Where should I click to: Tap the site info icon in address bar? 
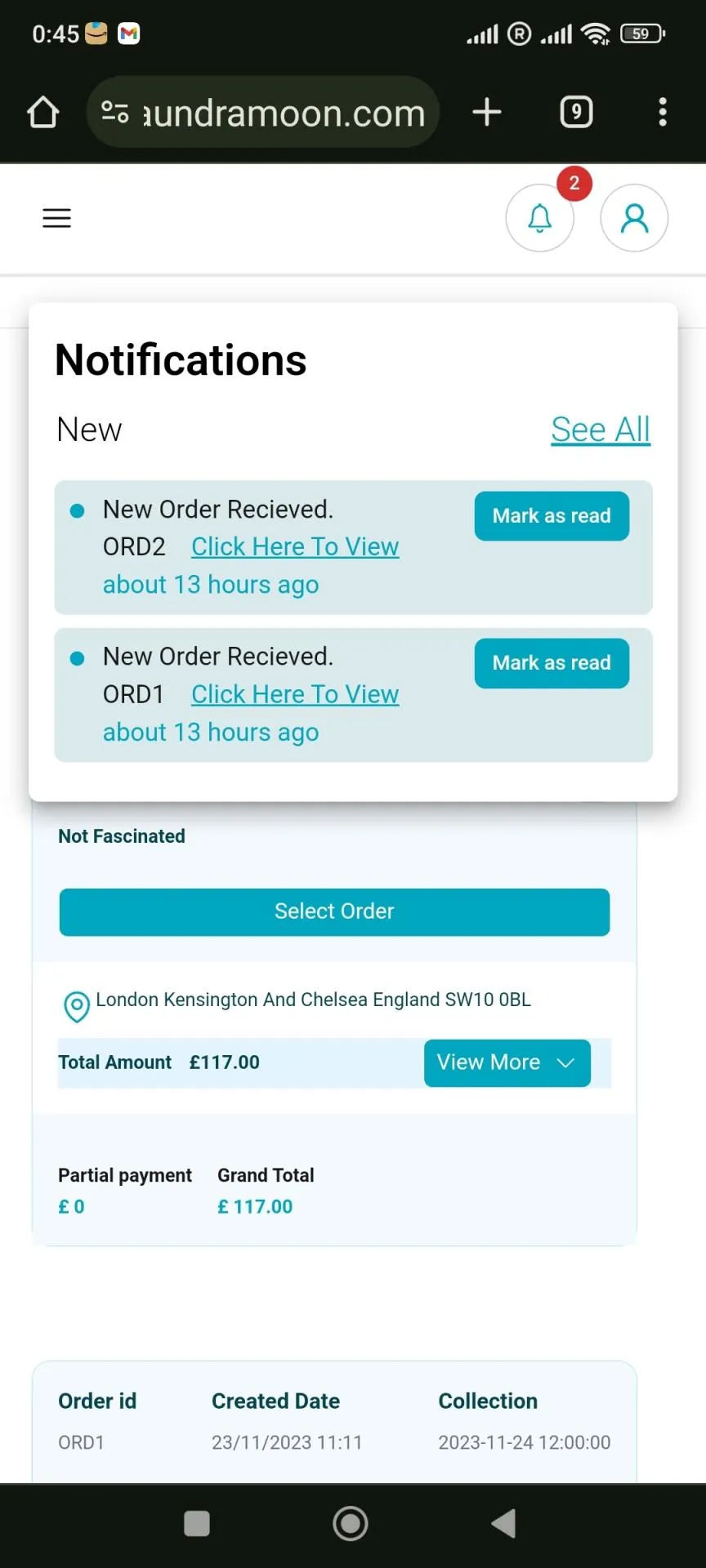[x=115, y=112]
